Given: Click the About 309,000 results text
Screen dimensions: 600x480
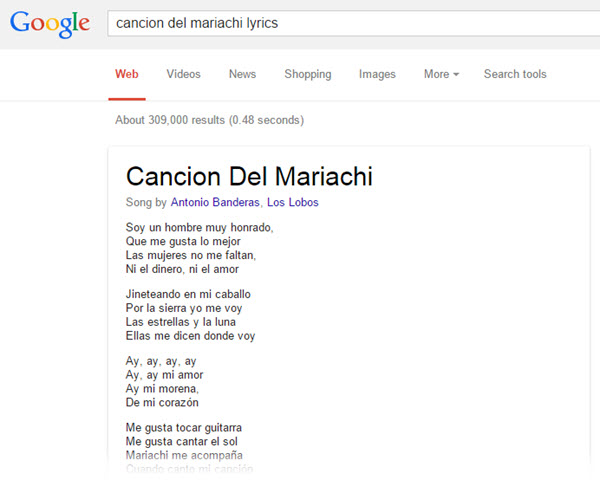Looking at the screenshot, I should click(x=209, y=120).
